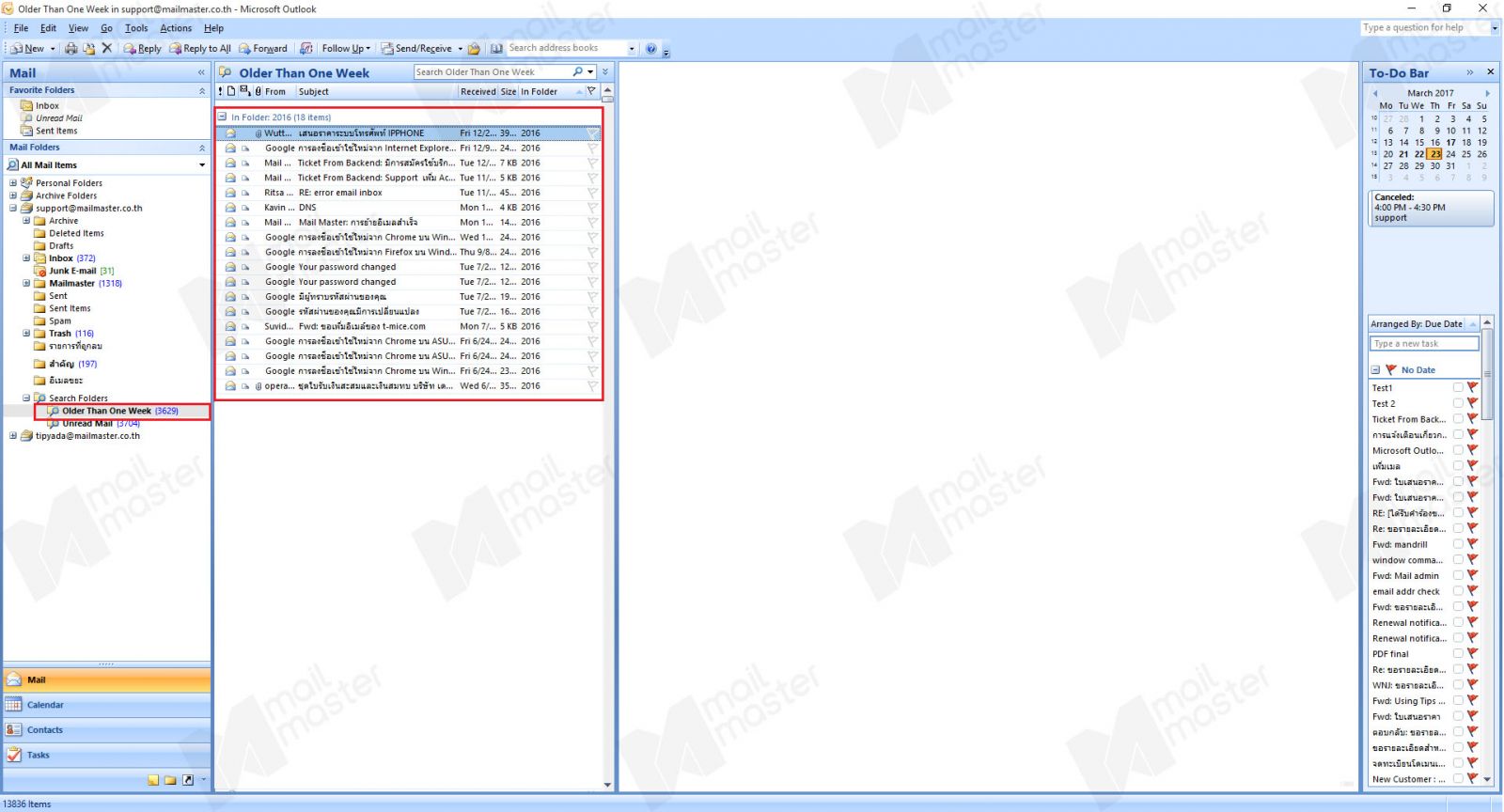
Task: Click the Notes icon in navigation pane bottom
Action: click(153, 780)
